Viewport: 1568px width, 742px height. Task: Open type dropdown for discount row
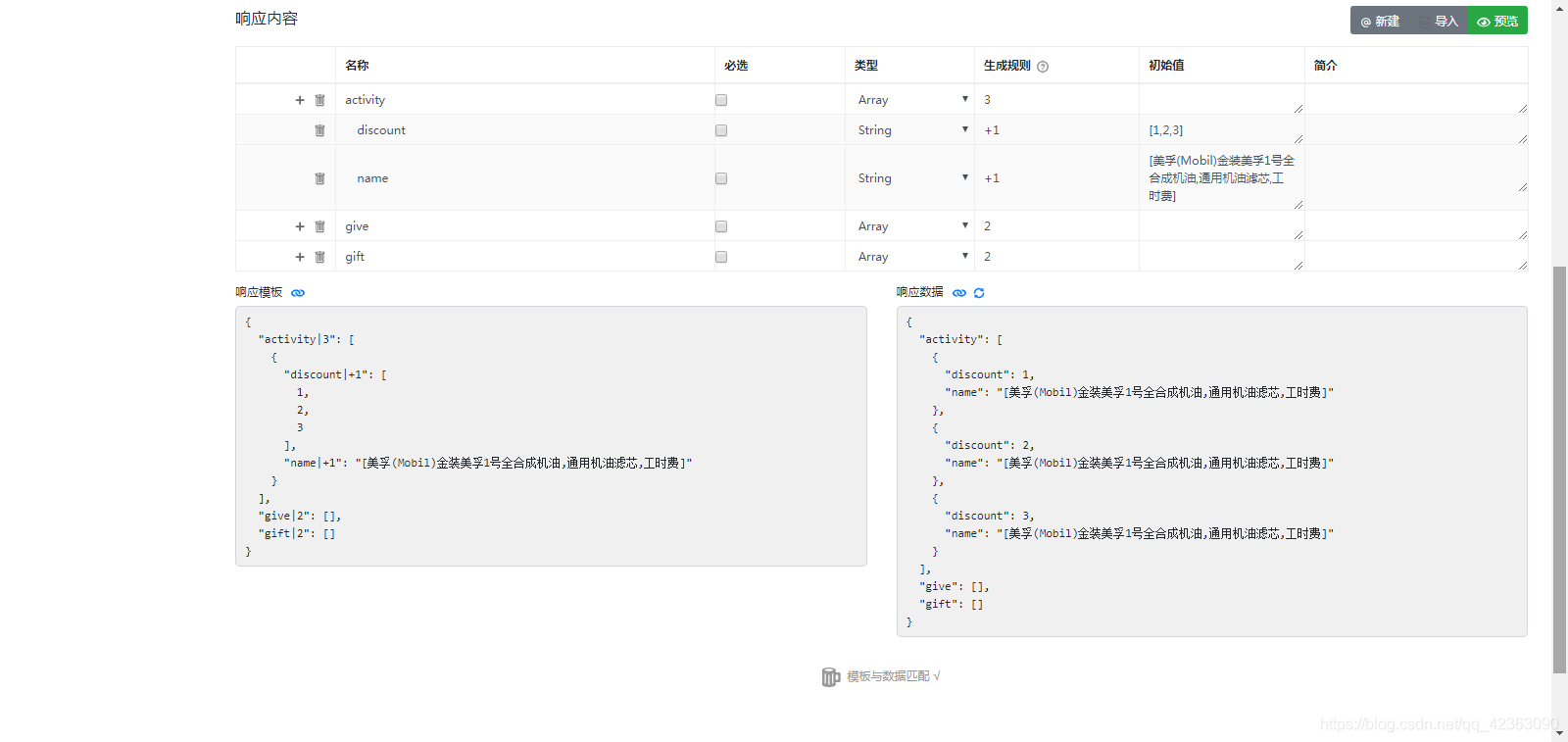910,130
